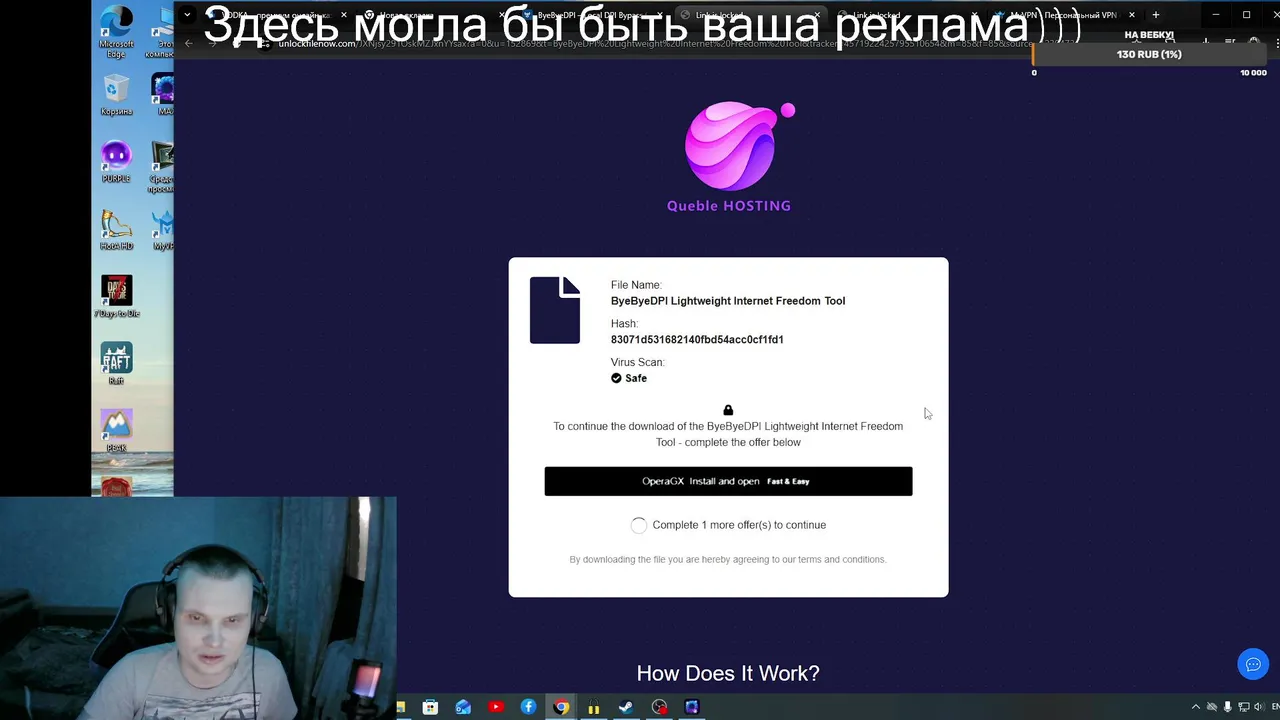Open Steam from the taskbar
Viewport: 1280px width, 720px height.
click(626, 707)
